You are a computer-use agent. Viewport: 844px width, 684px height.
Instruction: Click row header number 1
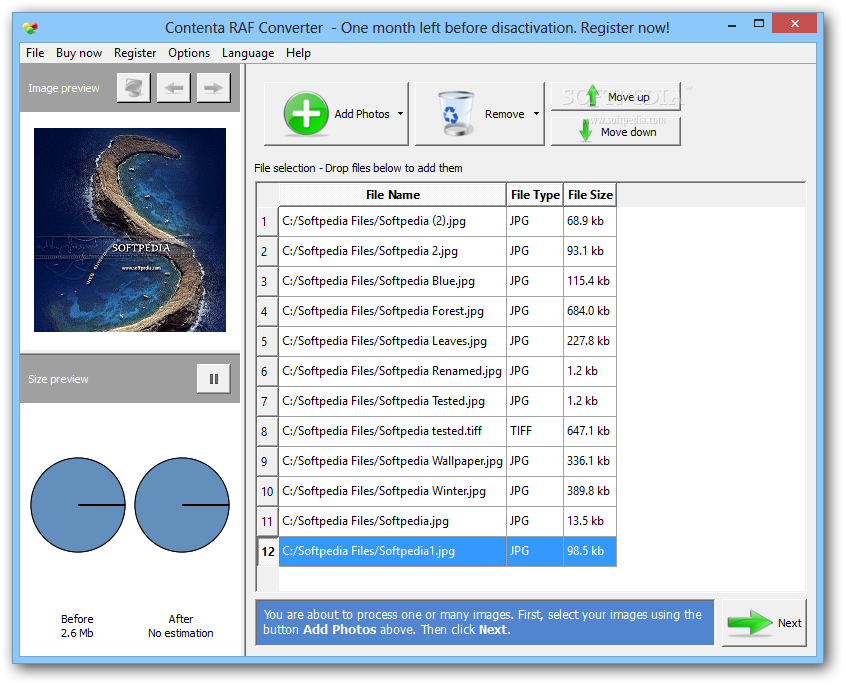[x=267, y=221]
